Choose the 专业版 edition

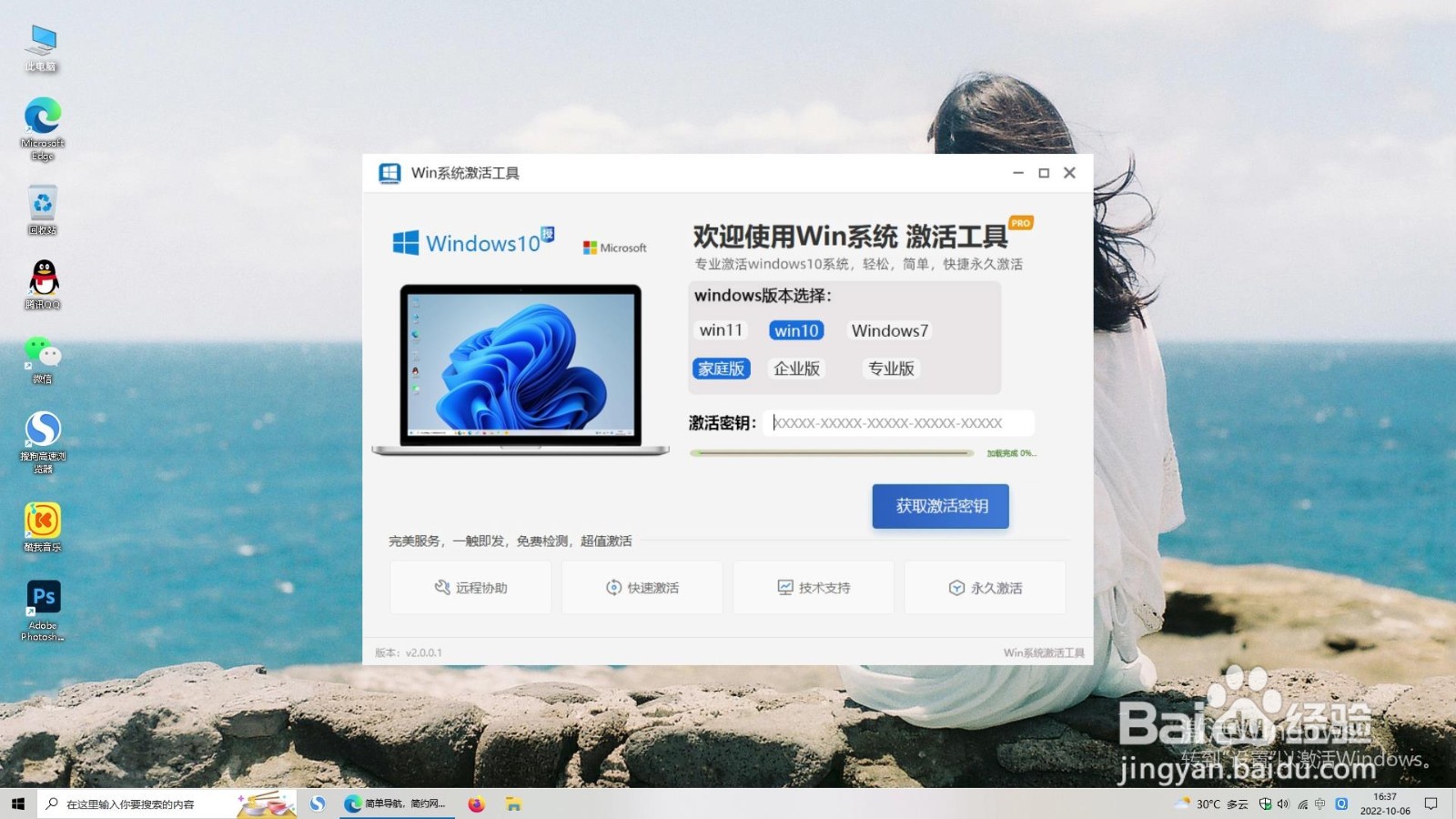891,369
